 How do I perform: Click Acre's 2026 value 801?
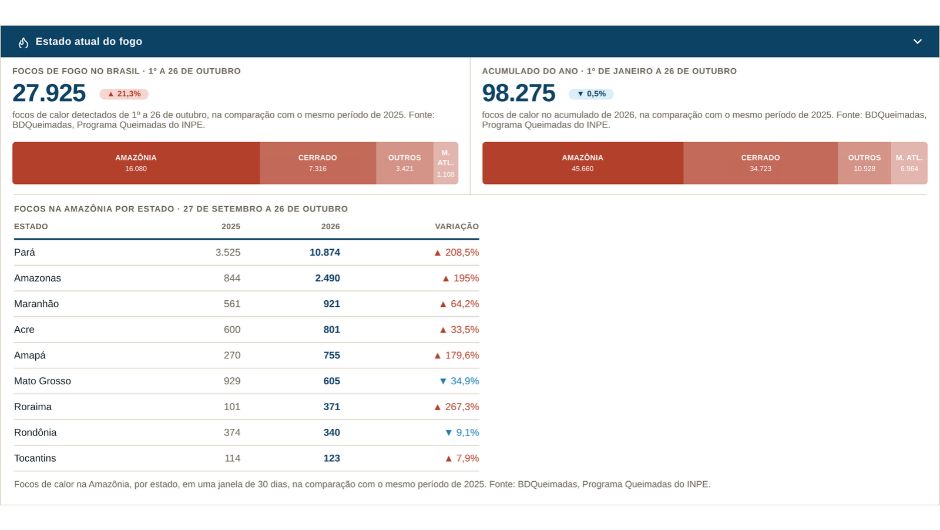[332, 330]
